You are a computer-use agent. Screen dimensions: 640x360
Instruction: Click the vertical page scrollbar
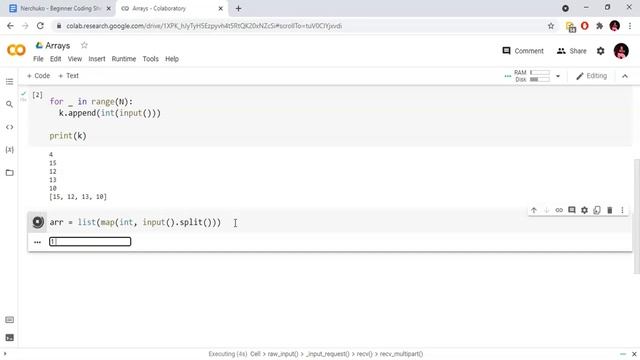click(x=637, y=216)
